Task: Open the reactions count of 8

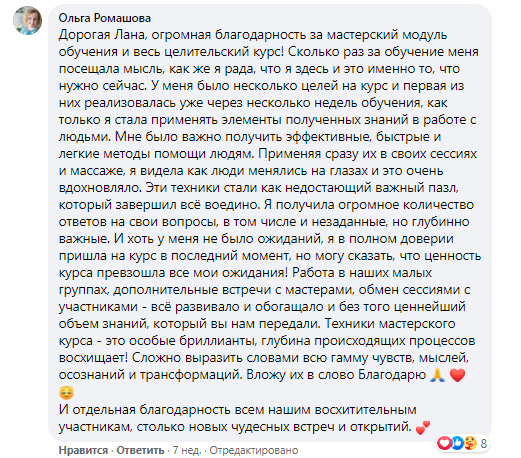Action: tap(483, 443)
